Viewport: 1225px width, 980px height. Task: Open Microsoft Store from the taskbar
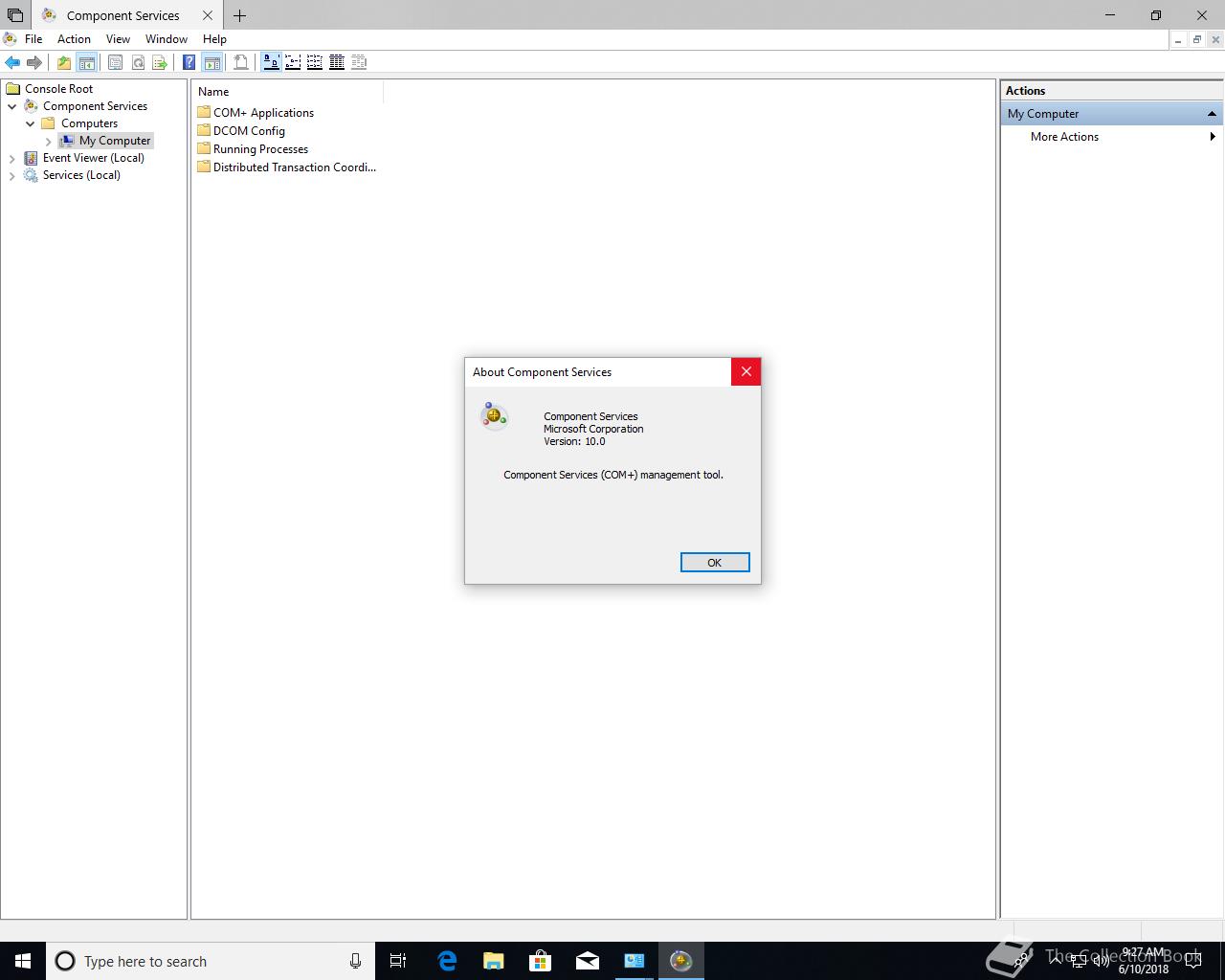pyautogui.click(x=541, y=961)
